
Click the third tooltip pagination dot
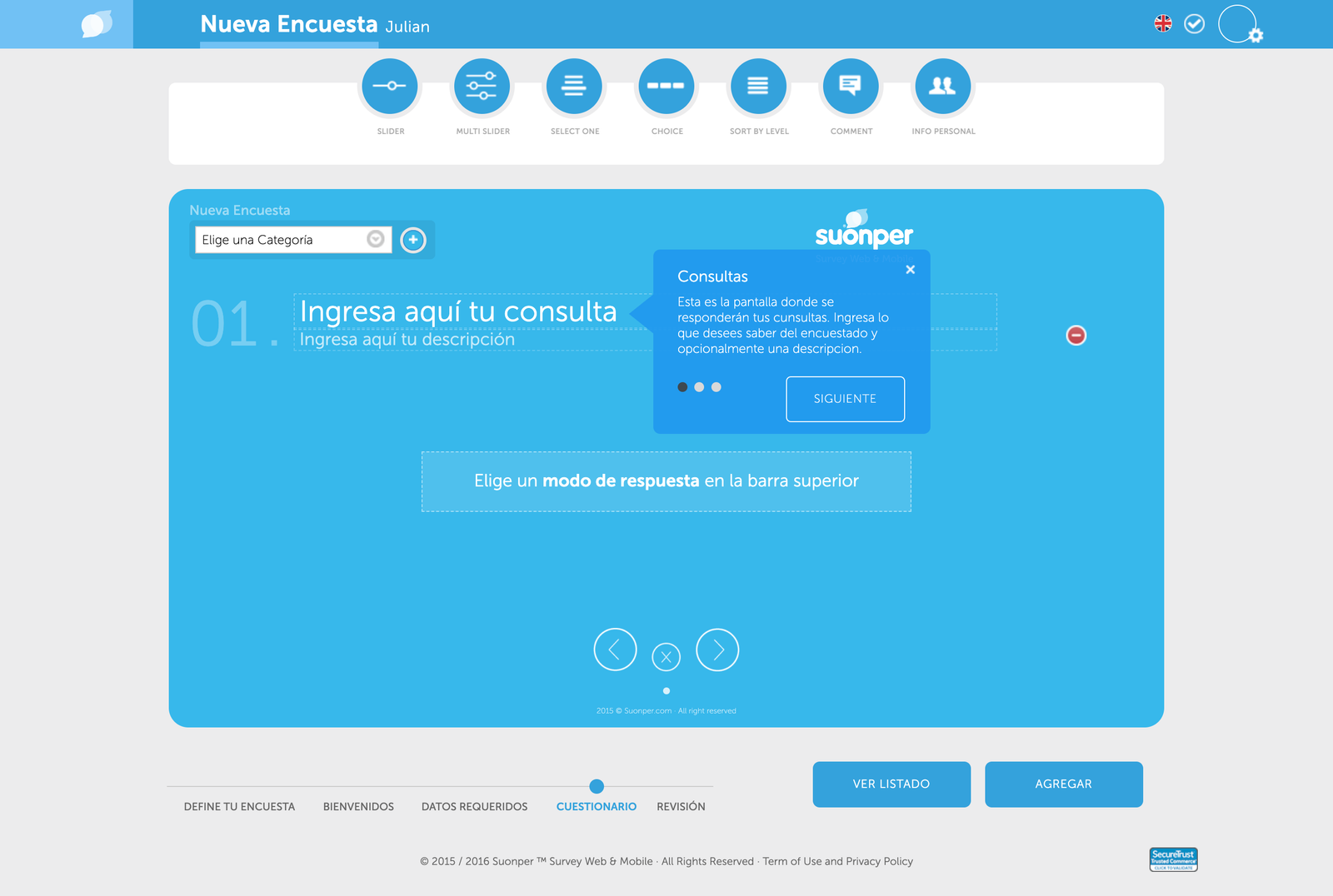(716, 387)
